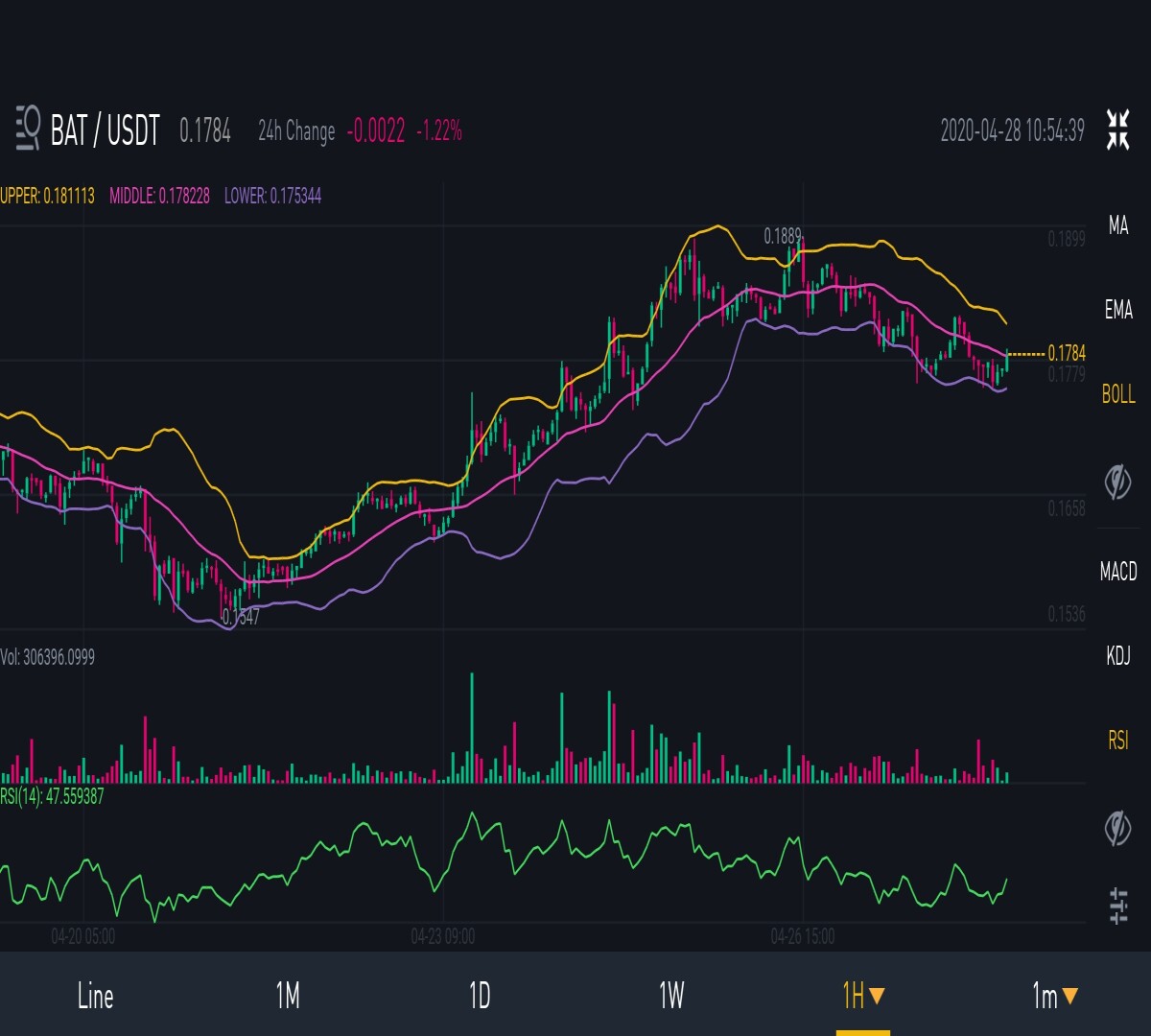The height and width of the screenshot is (1036, 1151).
Task: Expand the 1m interval dropdown
Action: coord(1055,996)
